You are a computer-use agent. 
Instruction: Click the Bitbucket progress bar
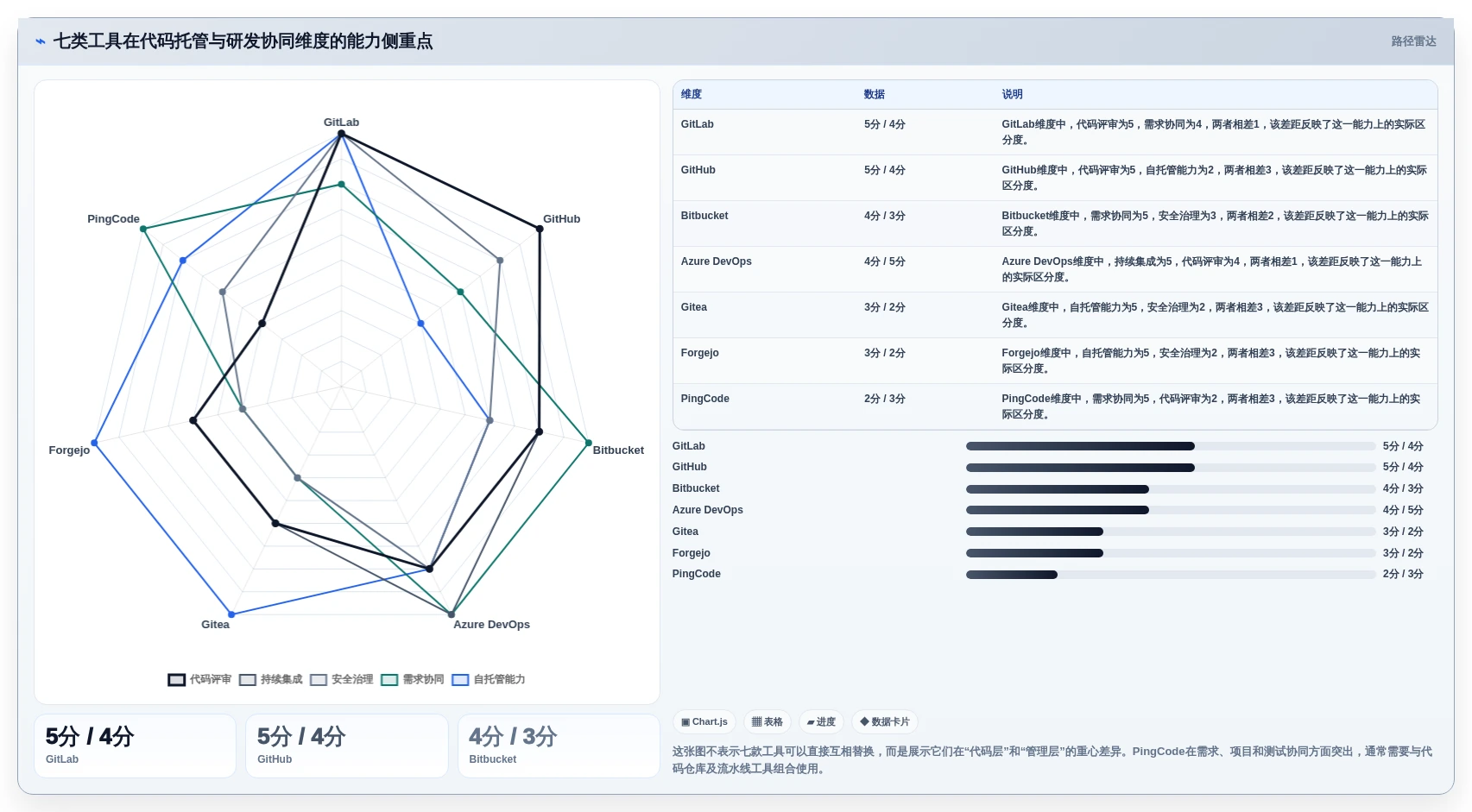(x=1171, y=489)
